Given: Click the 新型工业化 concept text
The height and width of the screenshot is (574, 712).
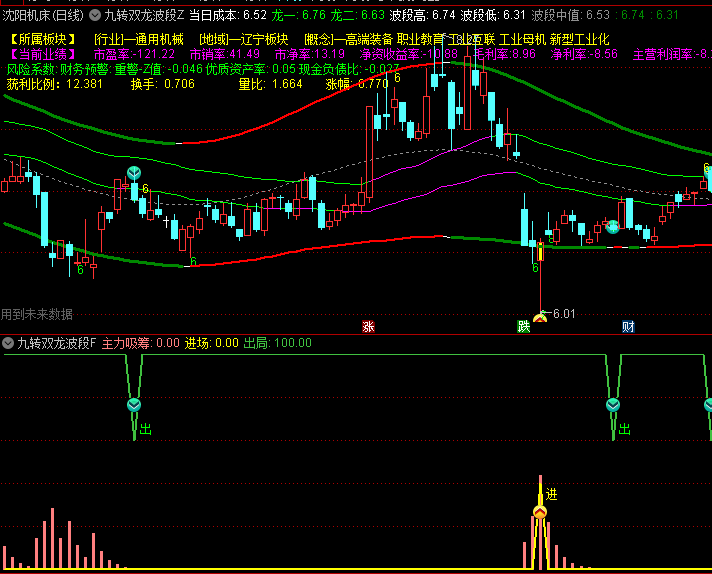Looking at the screenshot, I should 579,40.
